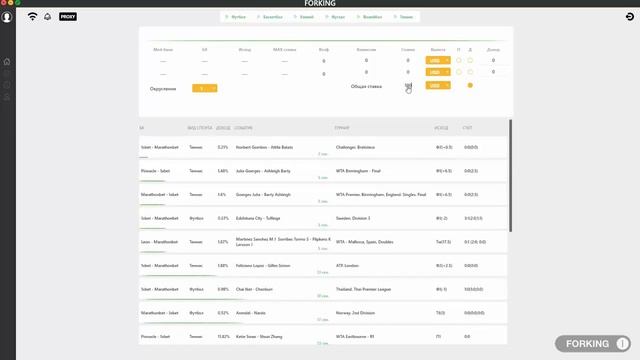
Task: Sort by the ВИД СПОРТА column header
Action: tap(200, 128)
